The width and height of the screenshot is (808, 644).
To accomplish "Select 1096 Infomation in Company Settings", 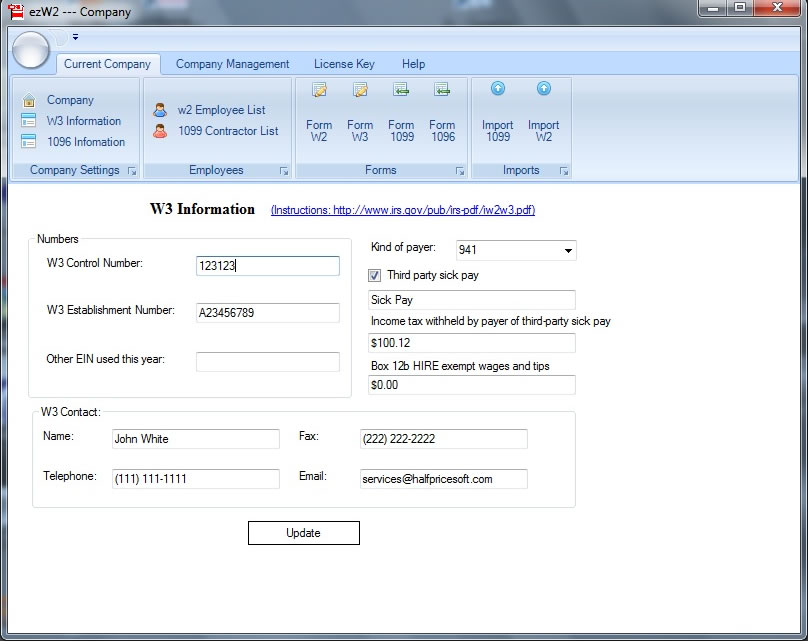I will tap(86, 142).
